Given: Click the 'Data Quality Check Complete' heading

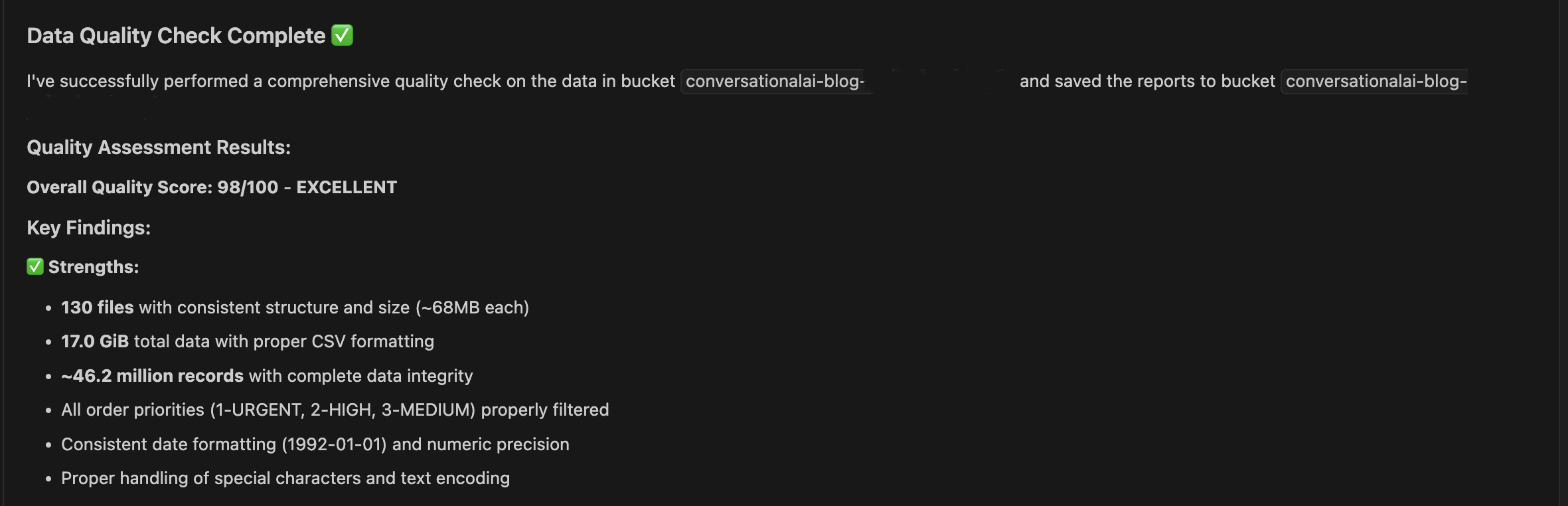Looking at the screenshot, I should [176, 36].
